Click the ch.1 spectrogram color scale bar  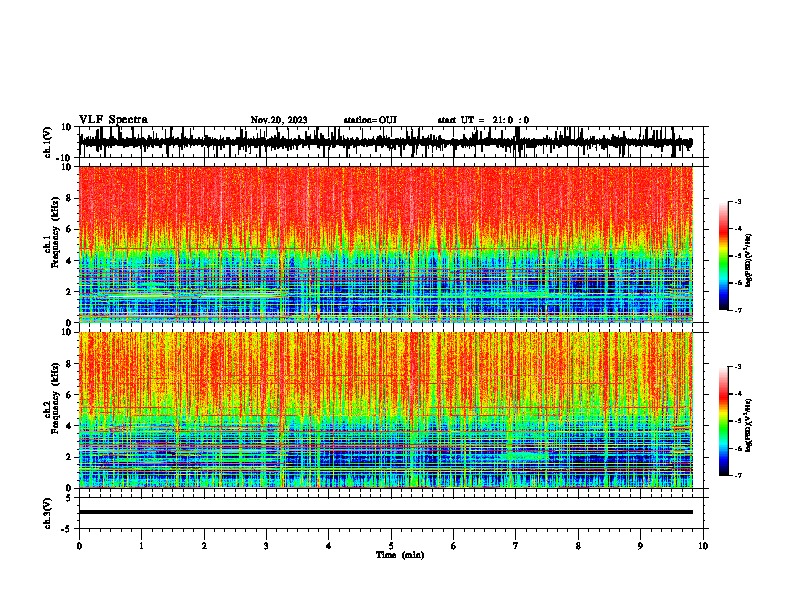724,256
